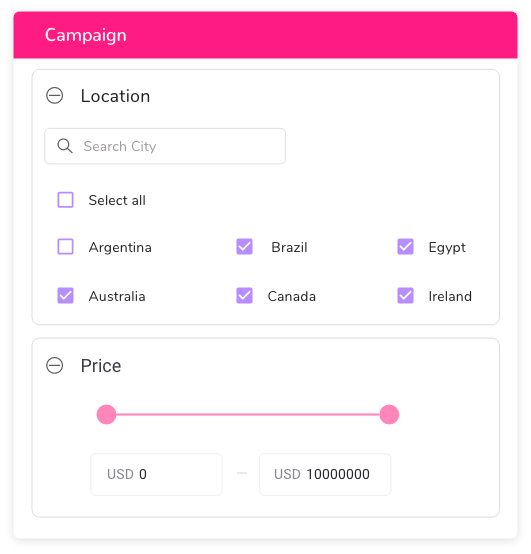Viewport: 531px width, 554px height.
Task: Collapse the Price section minus icon
Action: click(x=54, y=365)
